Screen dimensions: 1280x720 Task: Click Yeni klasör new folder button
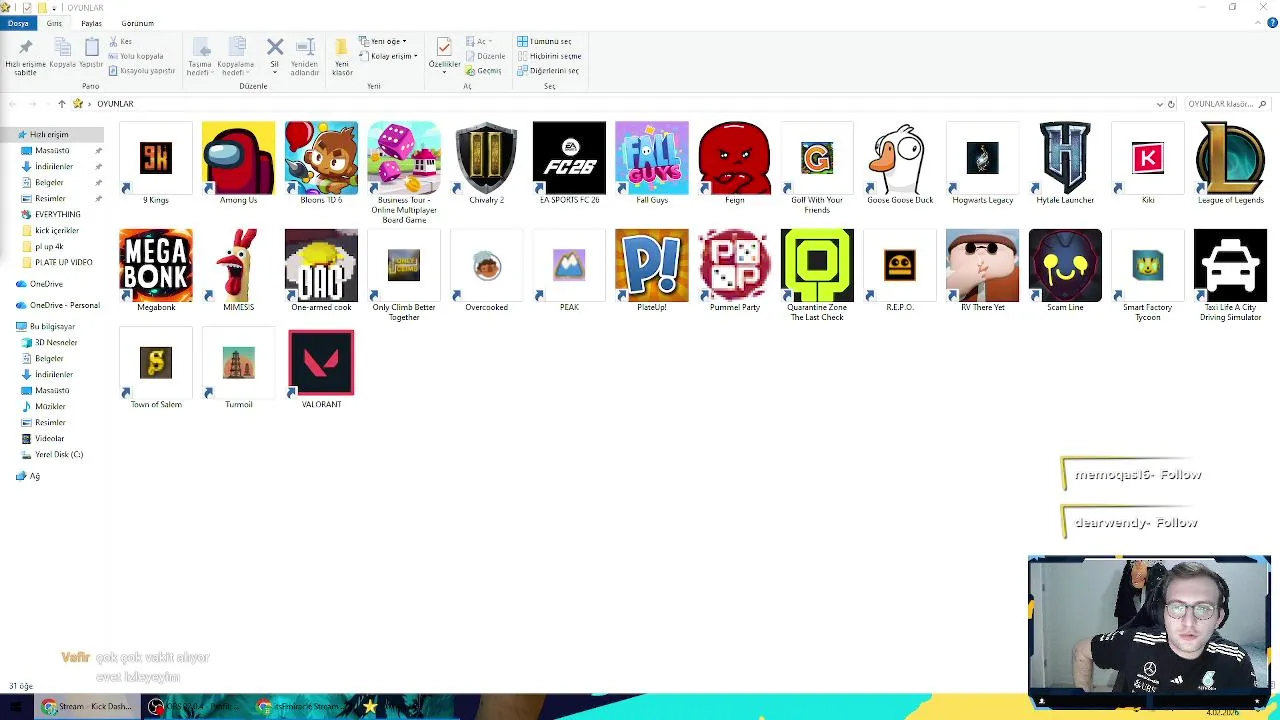[342, 57]
